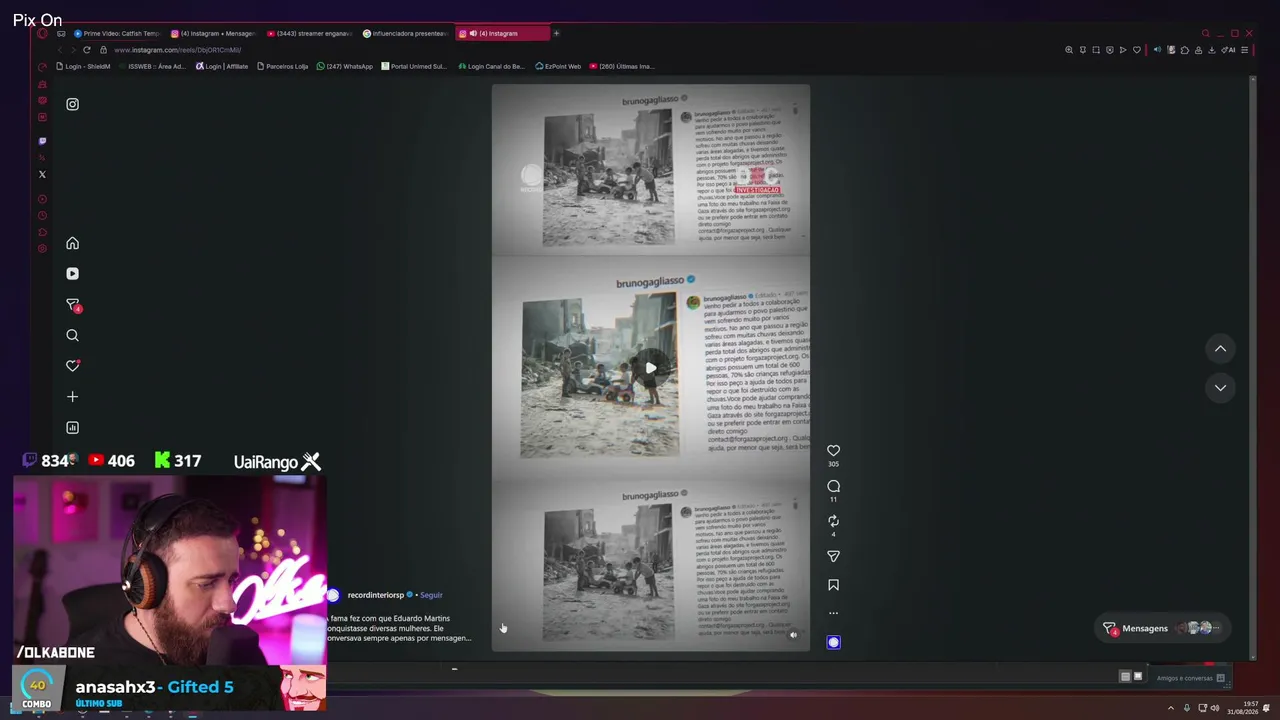Open browser sidebar history clock icon

pyautogui.click(x=42, y=215)
